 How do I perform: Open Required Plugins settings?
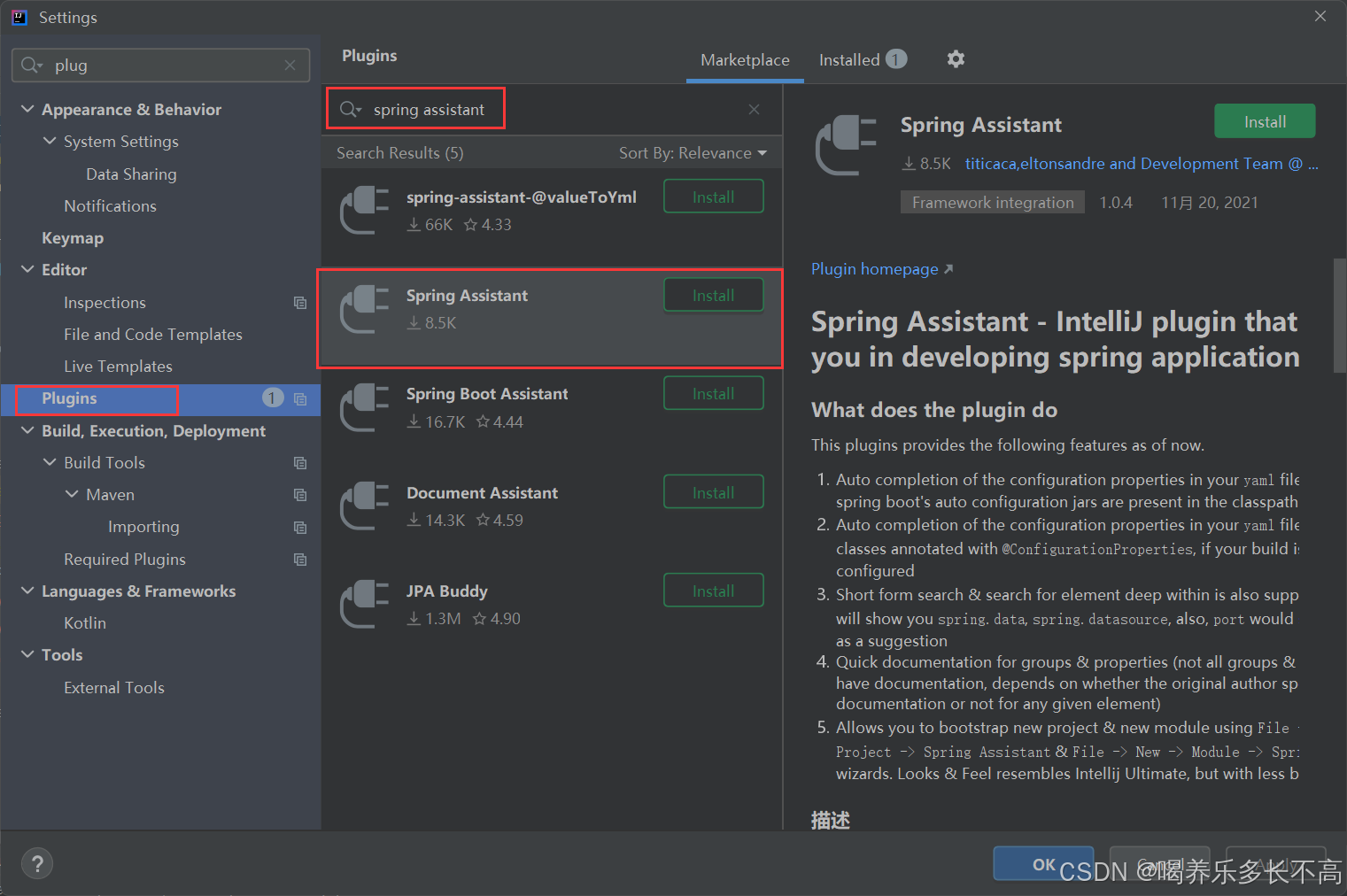125,560
